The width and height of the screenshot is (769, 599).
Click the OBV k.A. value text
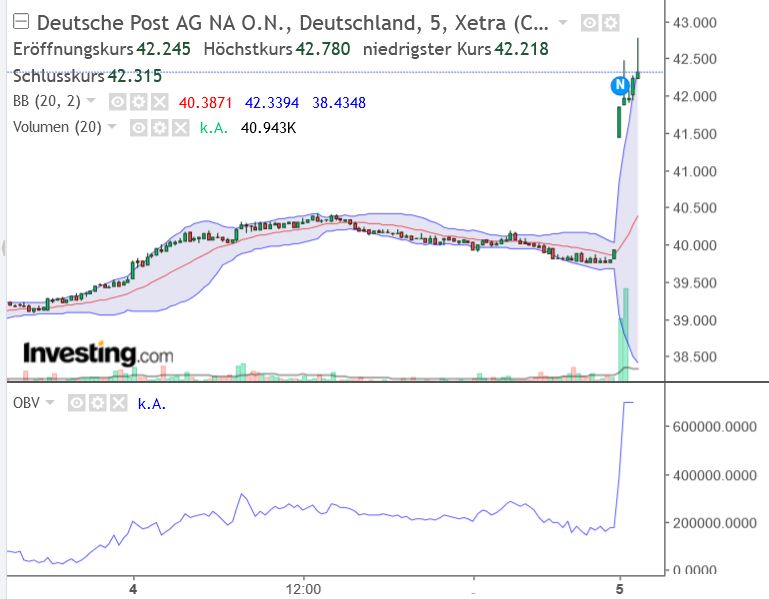pyautogui.click(x=152, y=404)
